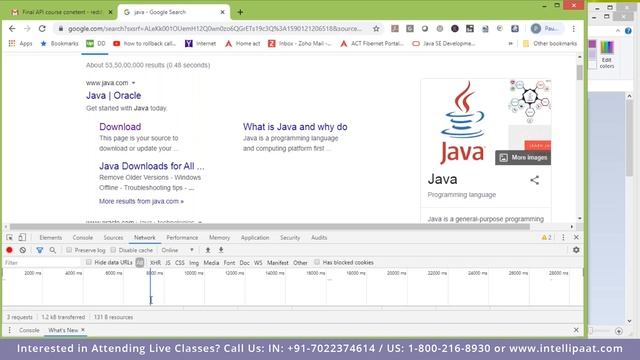Image resolution: width=640 pixels, height=360 pixels.
Task: Close the DevTools panel
Action: pos(576,237)
